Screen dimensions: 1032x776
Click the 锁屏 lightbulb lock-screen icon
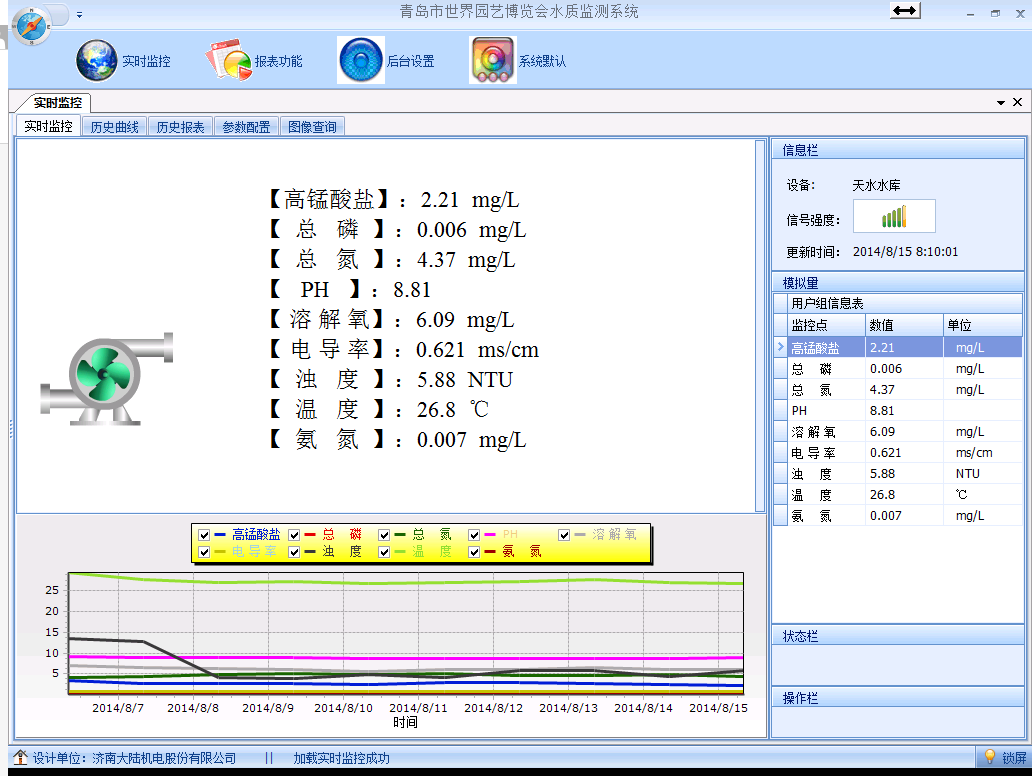(x=990, y=758)
